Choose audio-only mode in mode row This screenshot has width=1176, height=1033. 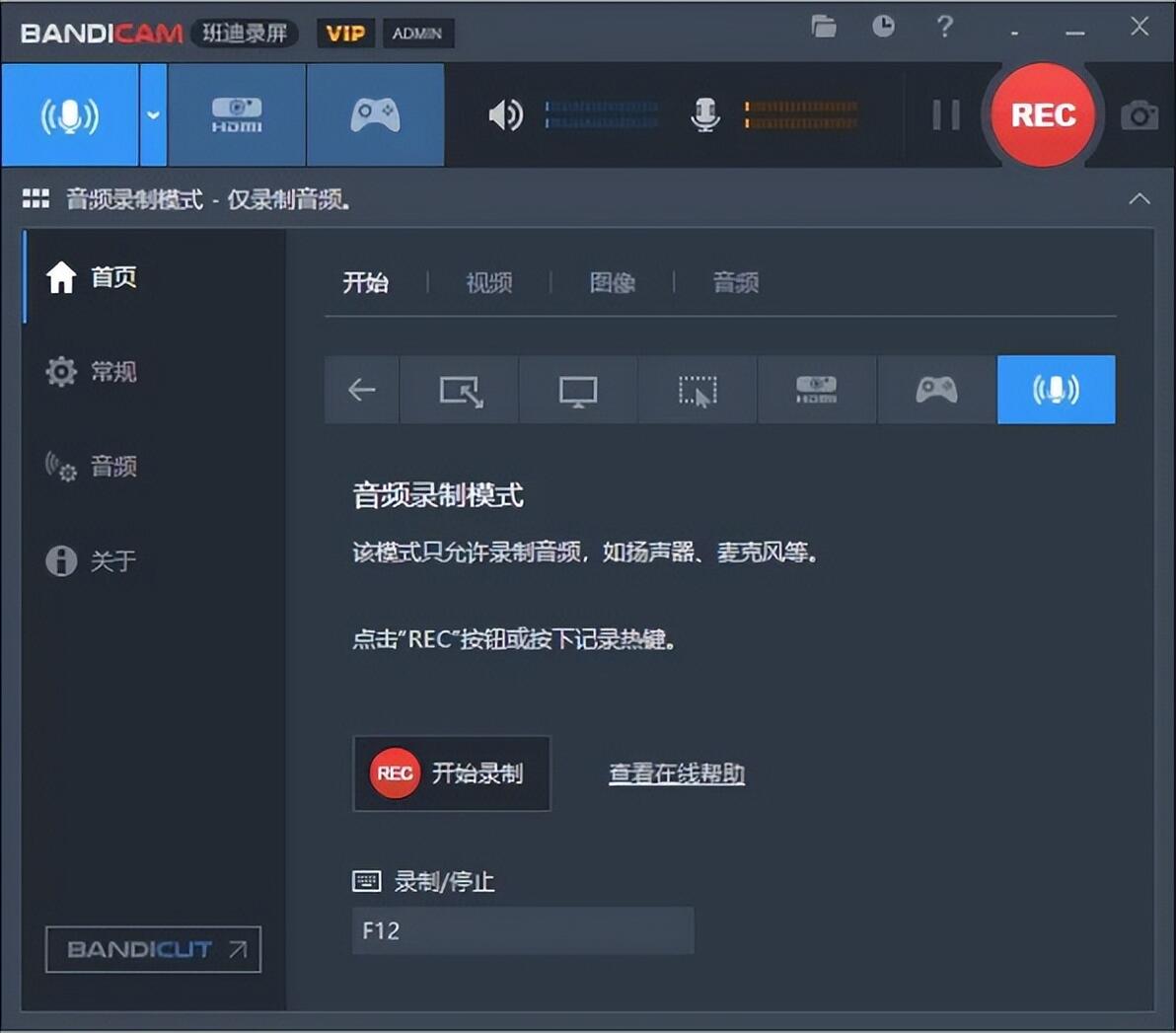[x=1056, y=390]
